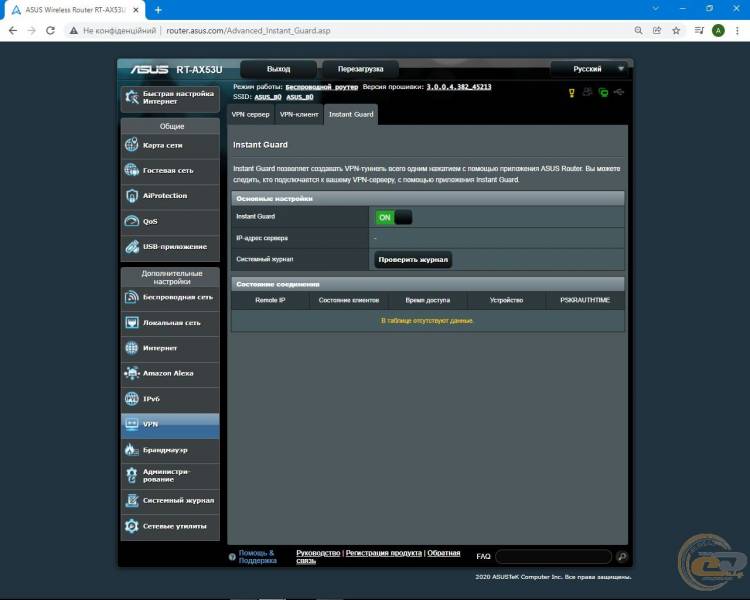750x600 pixels.
Task: Click the Перезагрузка reboot button
Action: 361,69
